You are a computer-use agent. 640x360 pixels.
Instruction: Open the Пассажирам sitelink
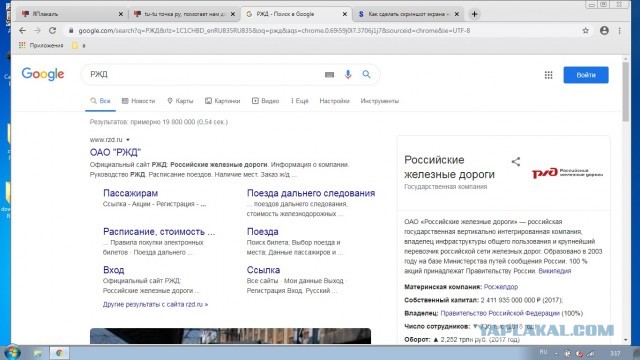click(130, 193)
